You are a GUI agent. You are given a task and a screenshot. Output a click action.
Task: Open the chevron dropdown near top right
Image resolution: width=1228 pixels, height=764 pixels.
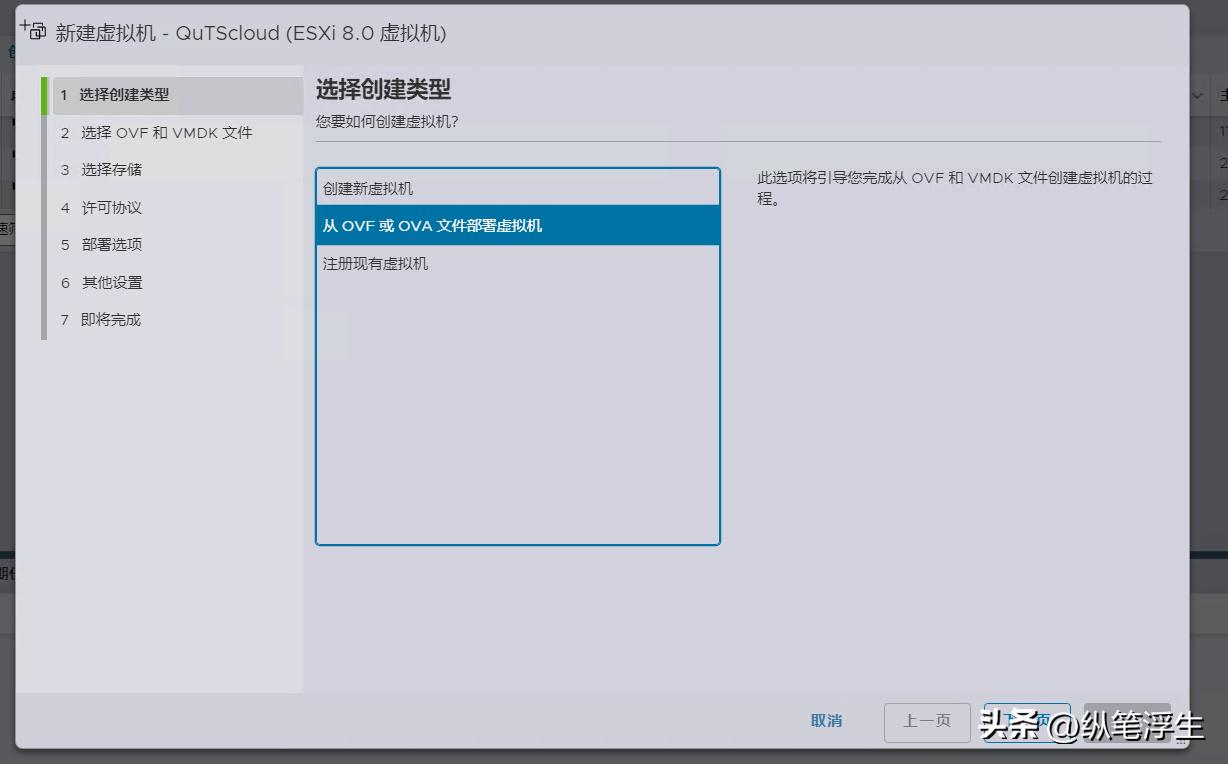[x=1196, y=95]
